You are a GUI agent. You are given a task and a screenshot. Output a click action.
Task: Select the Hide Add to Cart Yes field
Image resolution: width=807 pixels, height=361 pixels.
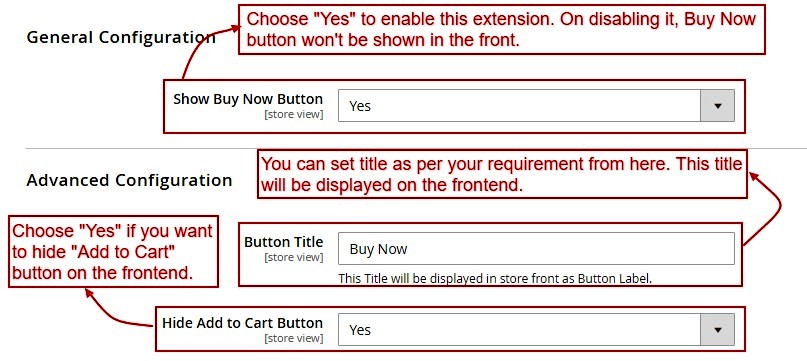point(536,330)
